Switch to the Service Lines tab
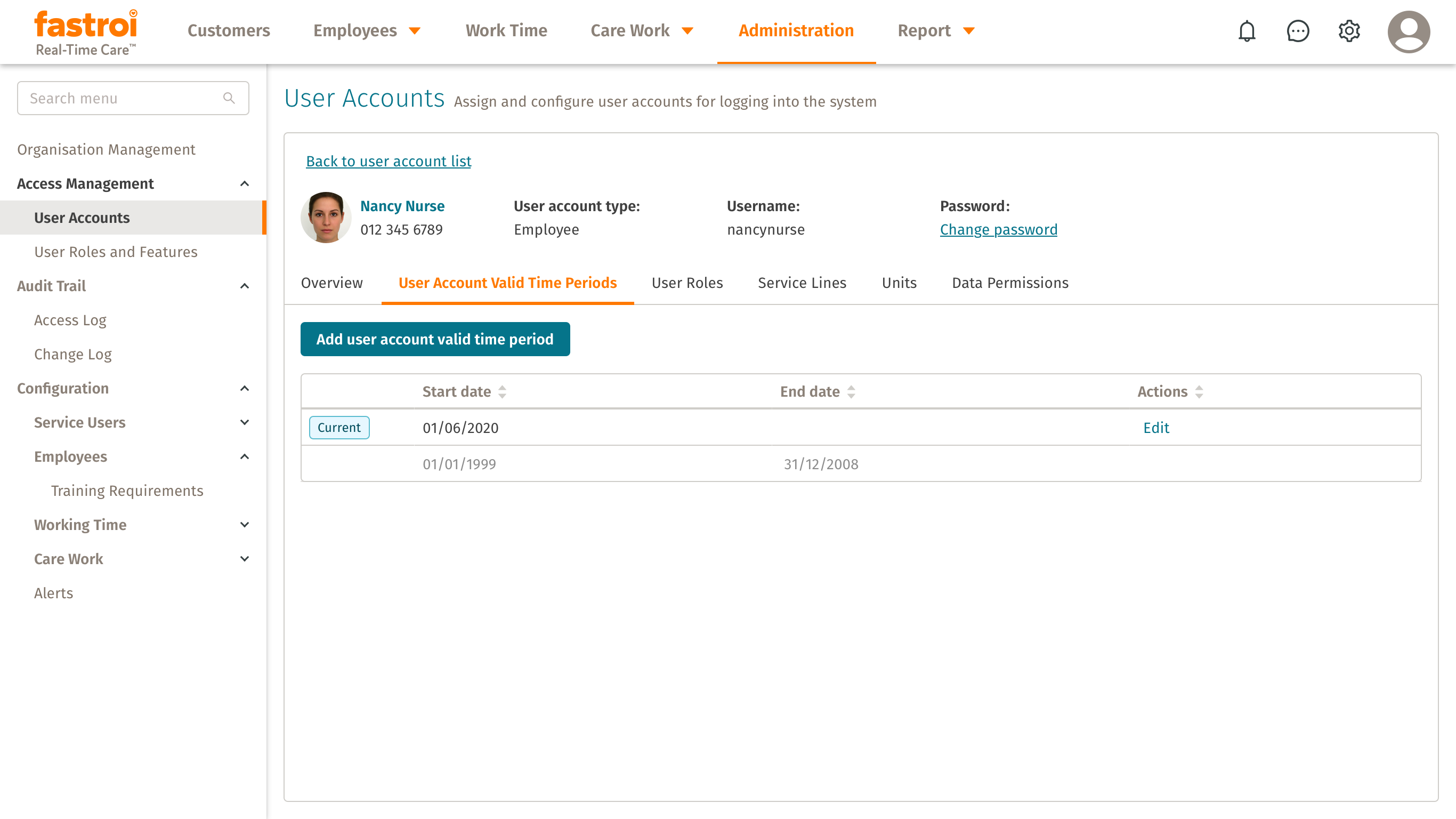 tap(802, 283)
